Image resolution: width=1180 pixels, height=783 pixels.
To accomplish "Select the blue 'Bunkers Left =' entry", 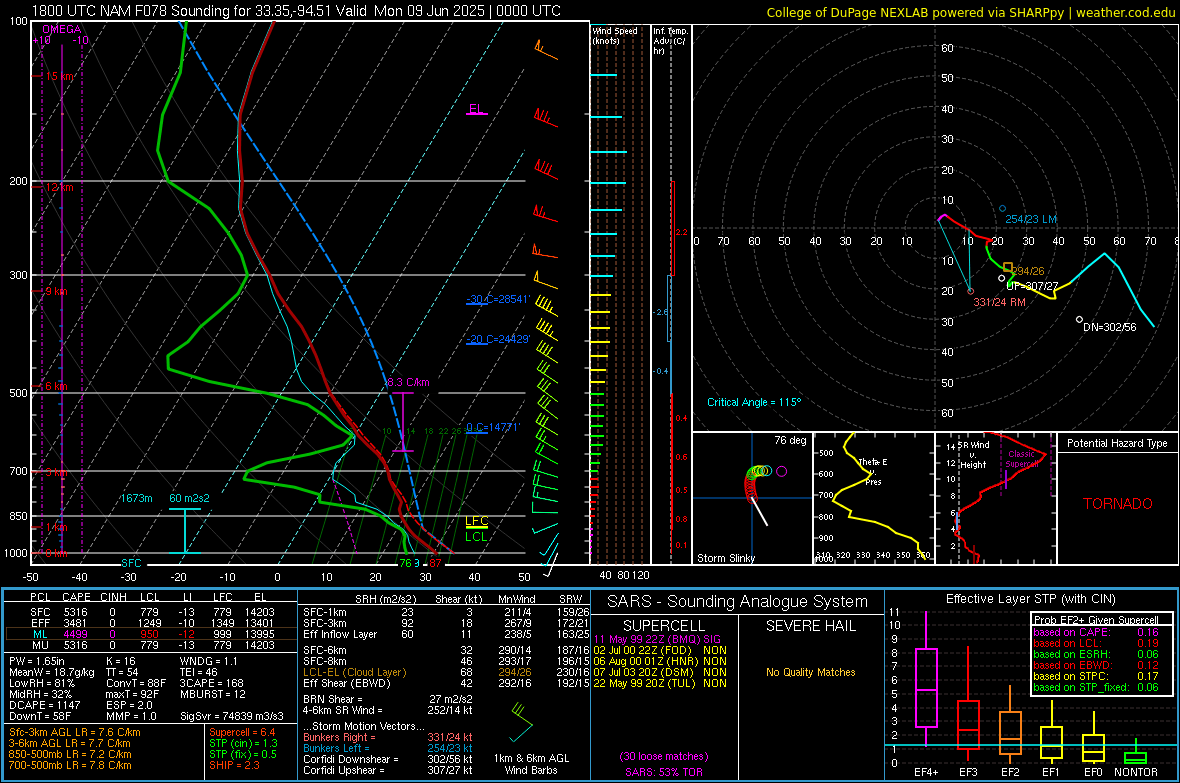I will pyautogui.click(x=388, y=748).
